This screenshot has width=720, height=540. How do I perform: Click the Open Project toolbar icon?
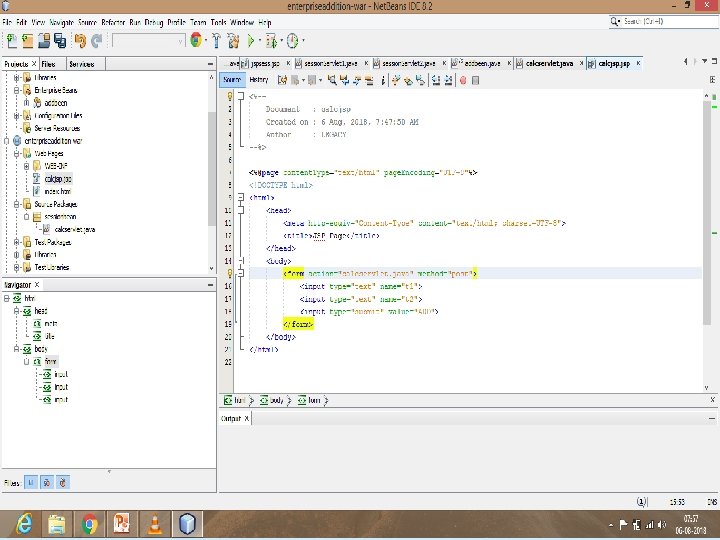click(44, 41)
